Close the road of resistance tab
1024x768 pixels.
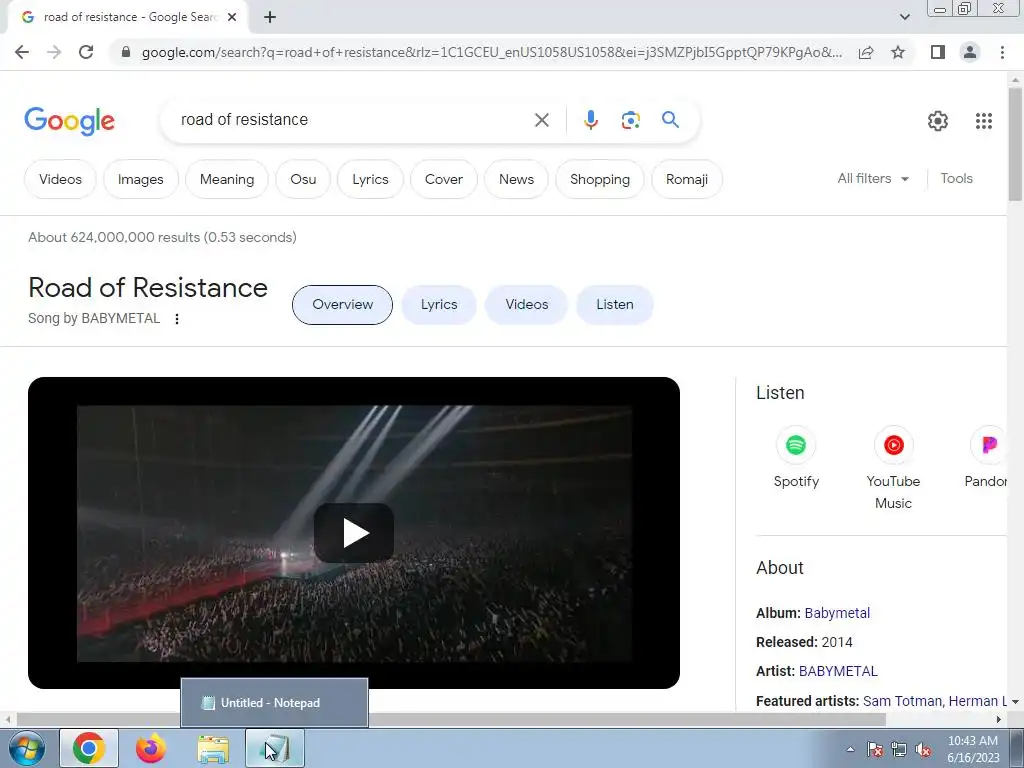(x=232, y=17)
